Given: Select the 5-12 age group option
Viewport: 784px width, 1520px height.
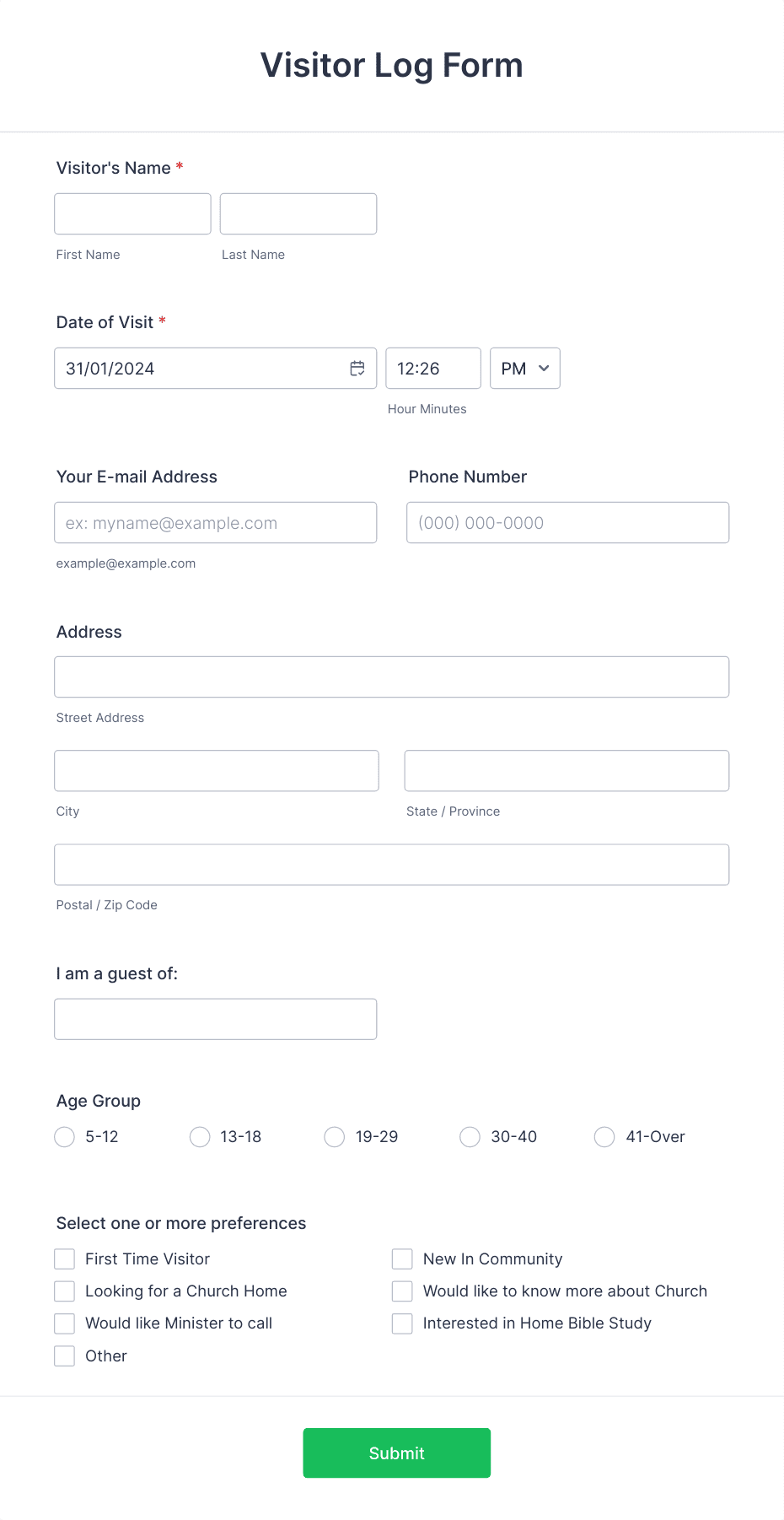Looking at the screenshot, I should pos(64,1137).
